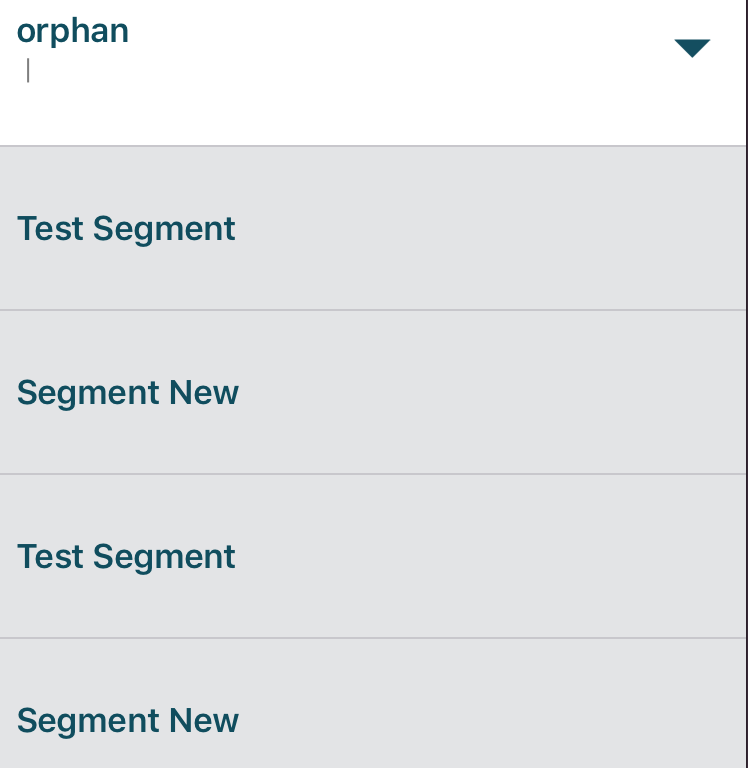Close the segment list via the dark arrow
Screen dimensions: 748x768
692,48
